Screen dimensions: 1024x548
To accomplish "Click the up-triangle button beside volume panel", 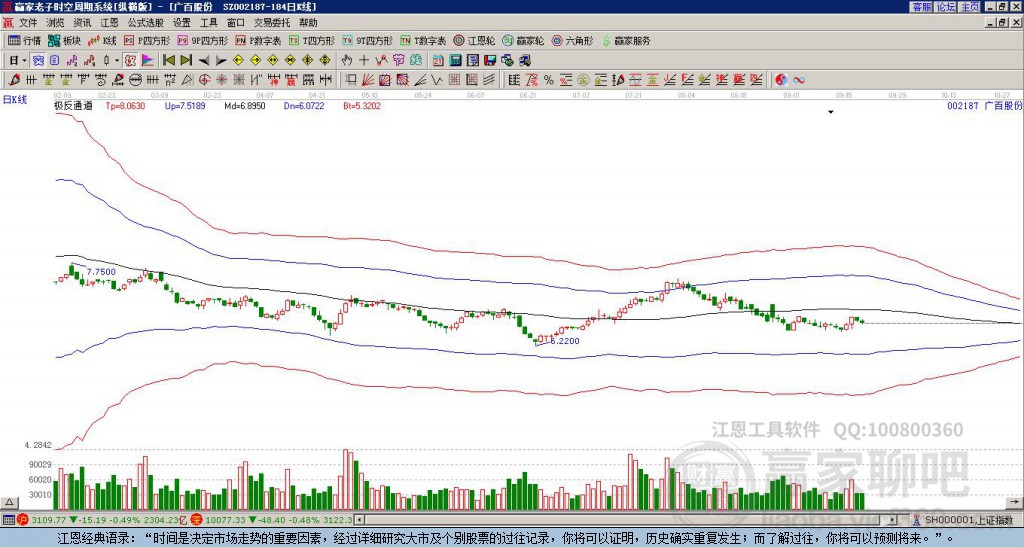I will point(10,502).
